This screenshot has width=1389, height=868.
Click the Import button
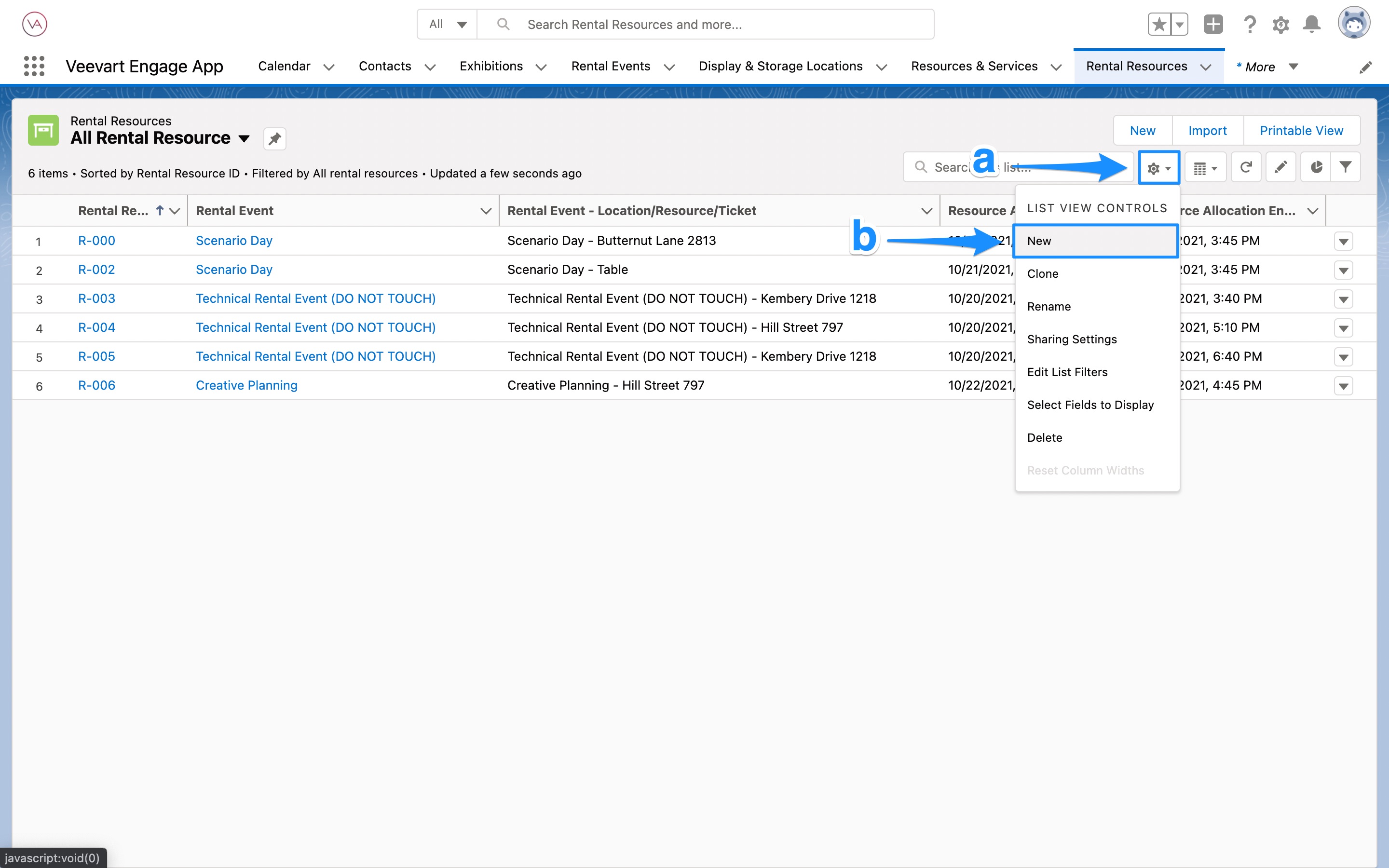(1207, 130)
